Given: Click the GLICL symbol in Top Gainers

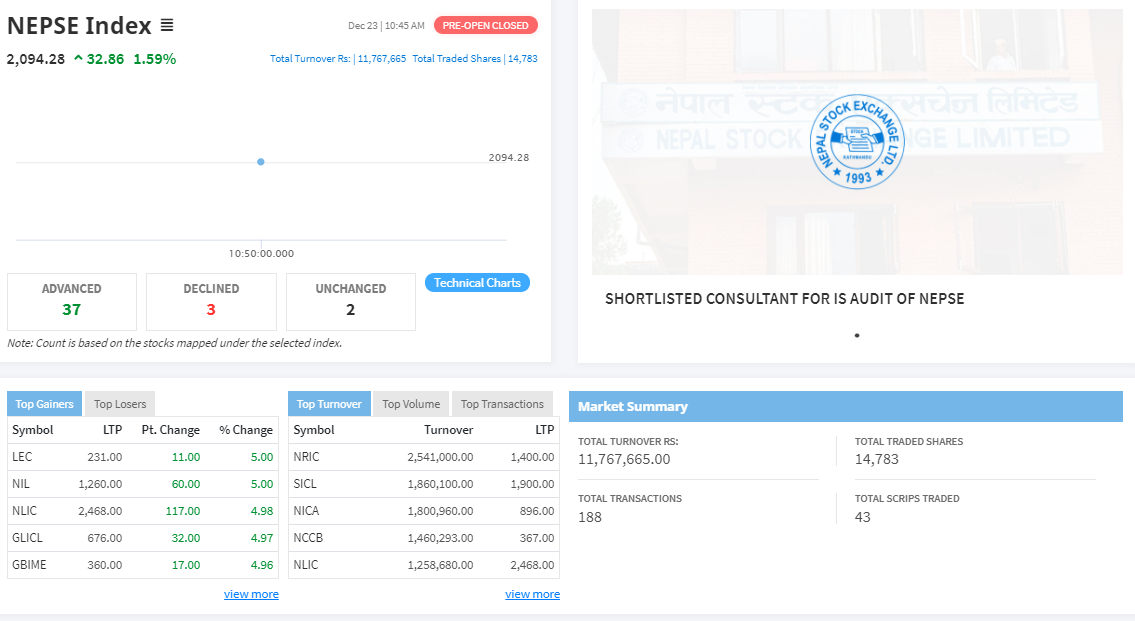Looking at the screenshot, I should click(28, 538).
